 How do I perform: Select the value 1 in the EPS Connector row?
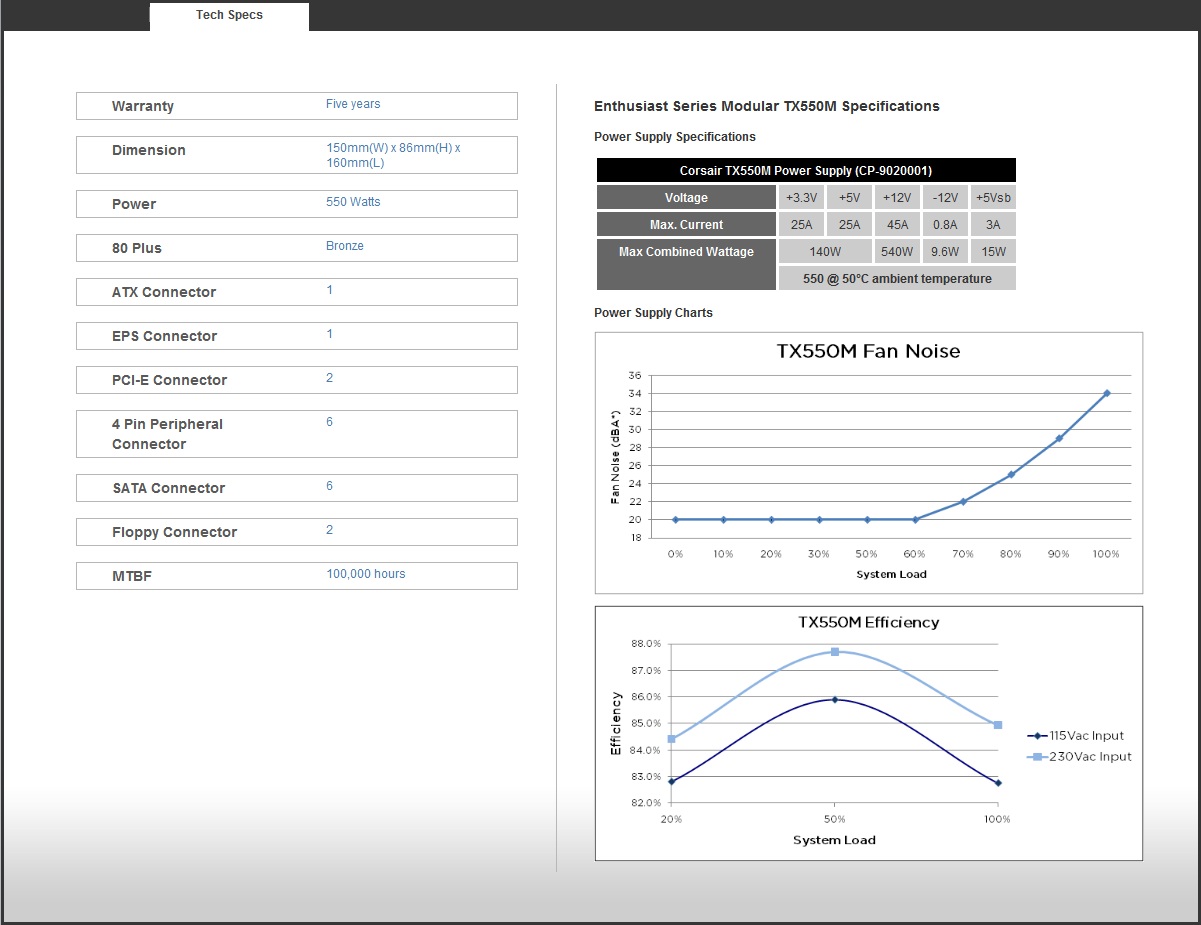coord(330,334)
